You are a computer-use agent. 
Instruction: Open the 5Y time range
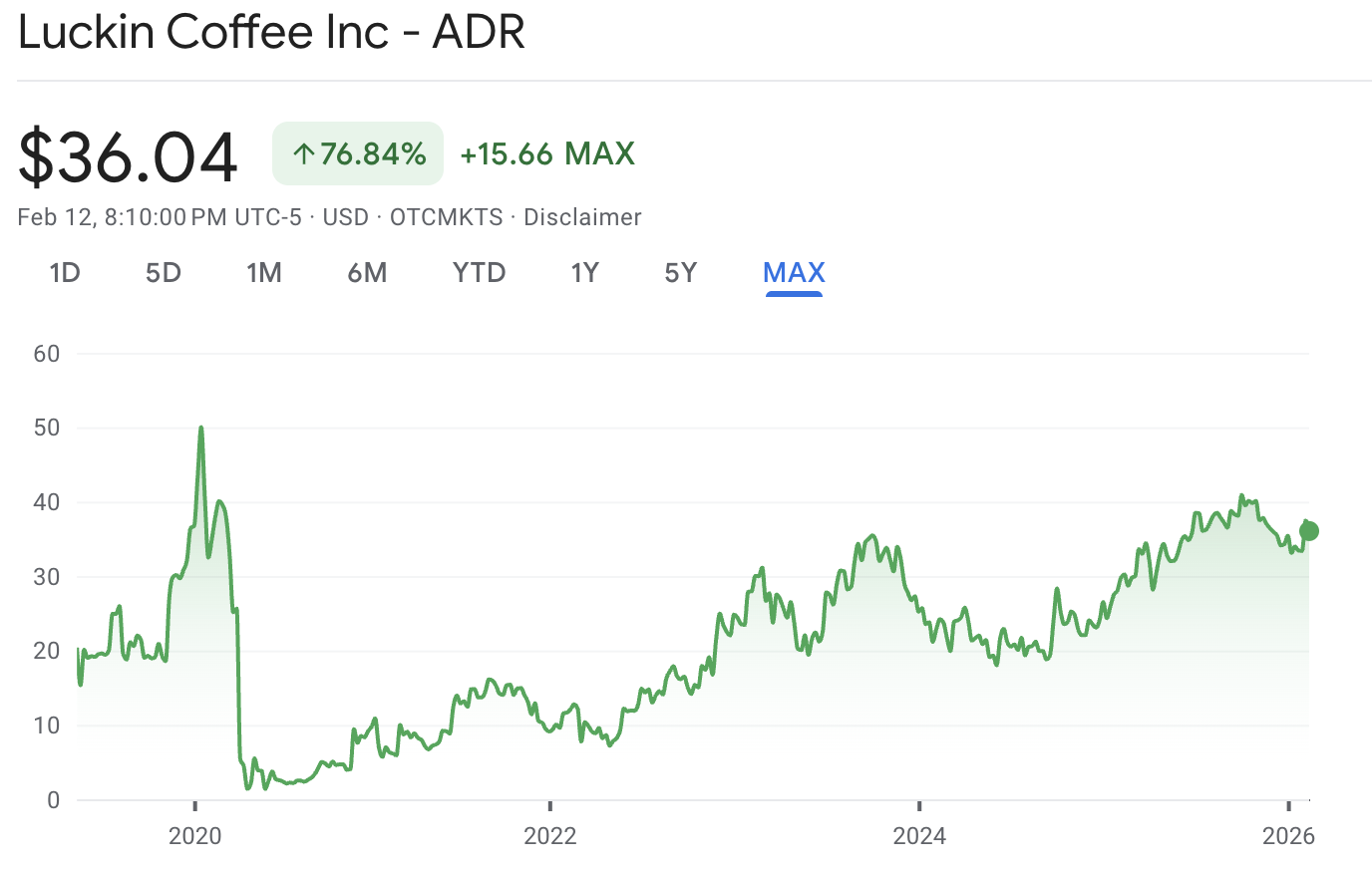coord(681,273)
